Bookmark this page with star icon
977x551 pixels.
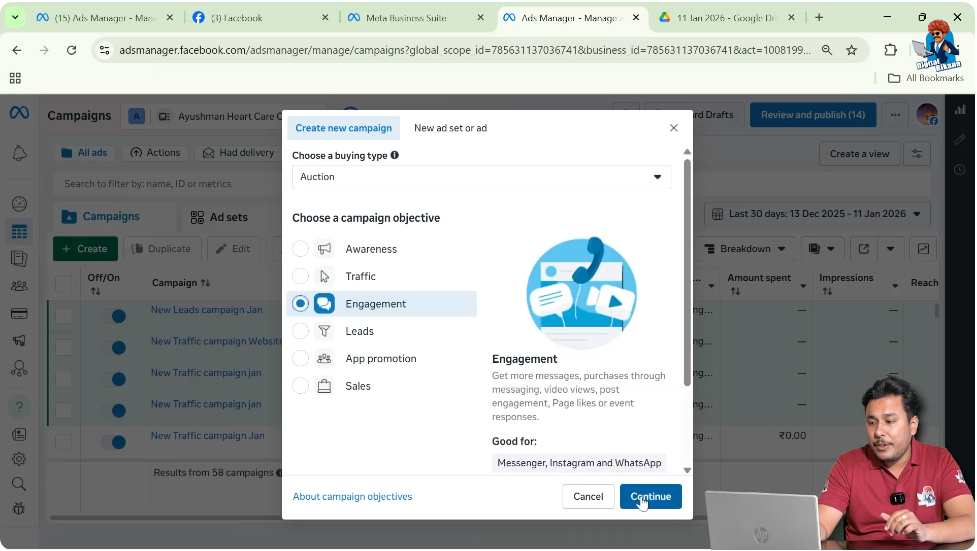coord(852,50)
